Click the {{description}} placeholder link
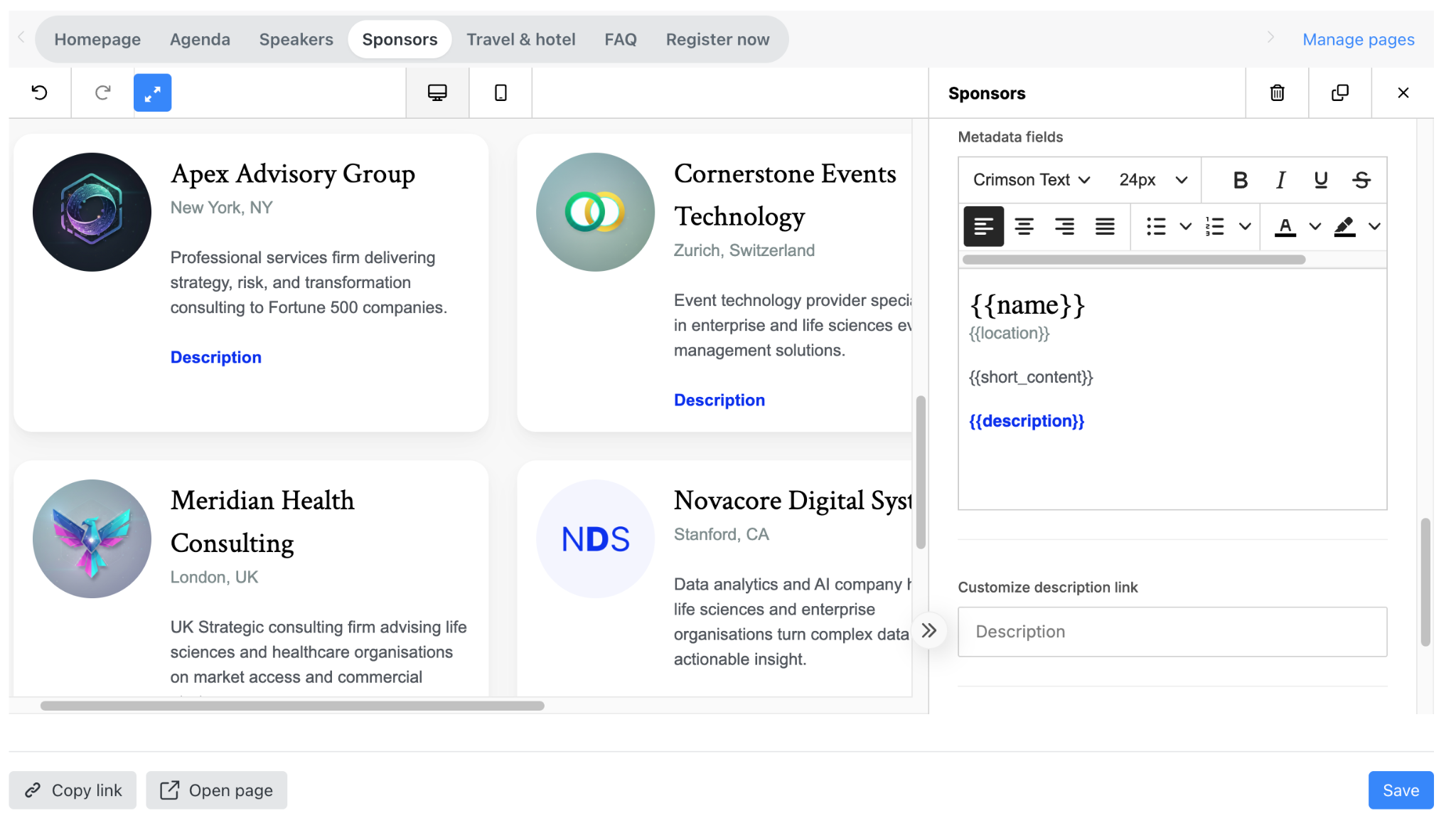The width and height of the screenshot is (1456, 828). (1027, 421)
